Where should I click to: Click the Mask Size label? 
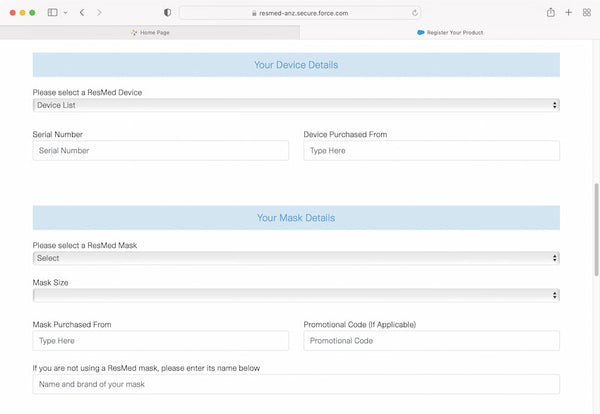point(51,283)
